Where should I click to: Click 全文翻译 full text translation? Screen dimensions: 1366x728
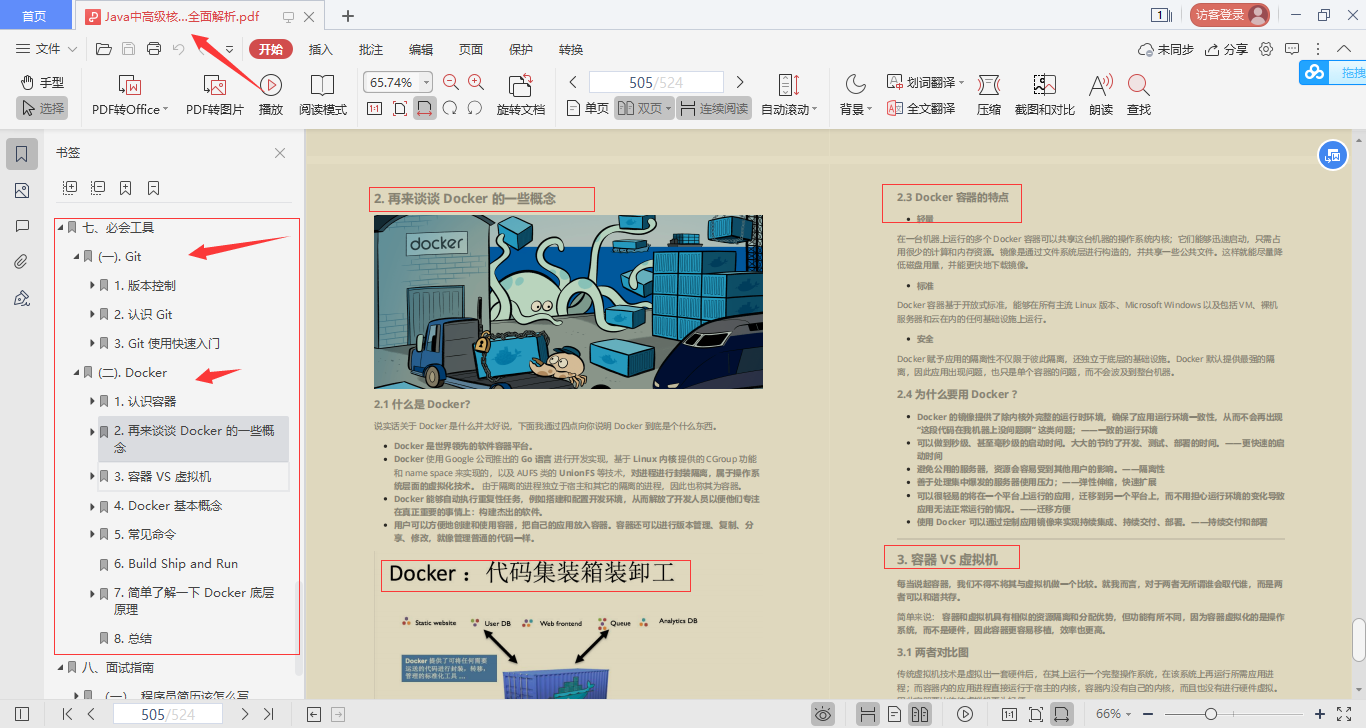[921, 108]
